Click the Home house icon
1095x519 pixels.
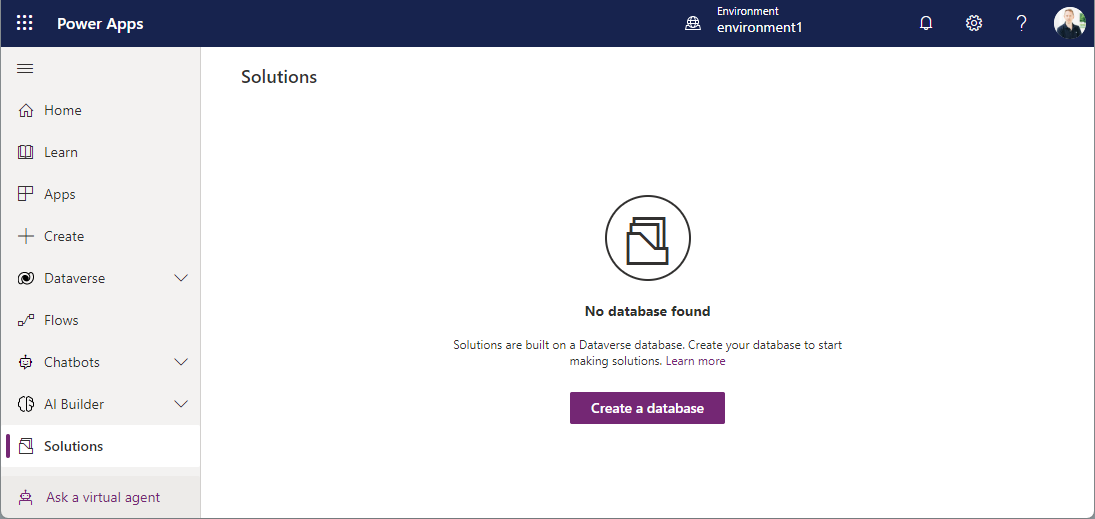click(x=26, y=110)
